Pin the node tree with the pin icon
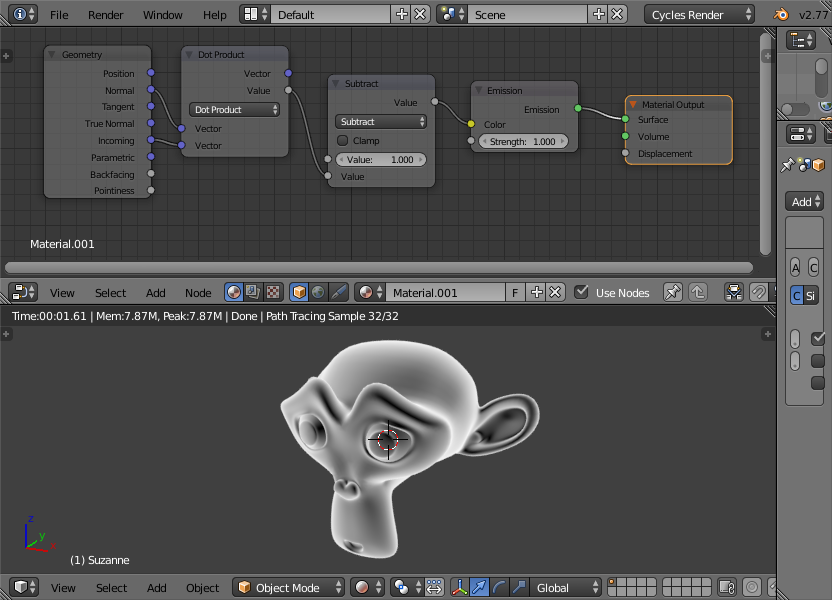Screen dimensions: 832x600 click(672, 292)
